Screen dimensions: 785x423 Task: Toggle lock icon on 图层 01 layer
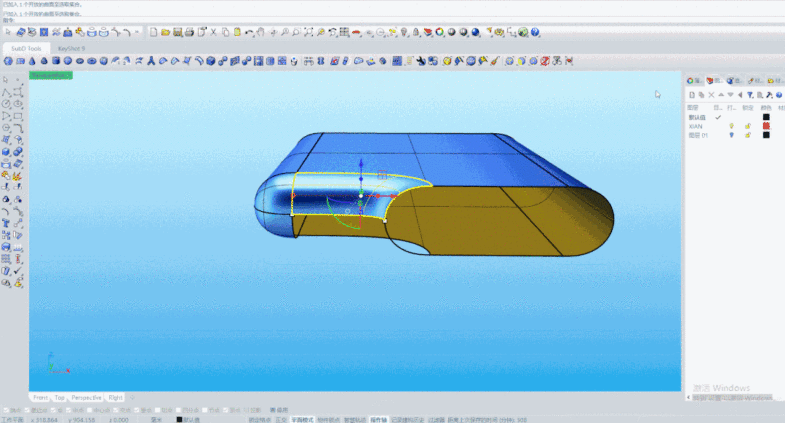pyautogui.click(x=747, y=135)
